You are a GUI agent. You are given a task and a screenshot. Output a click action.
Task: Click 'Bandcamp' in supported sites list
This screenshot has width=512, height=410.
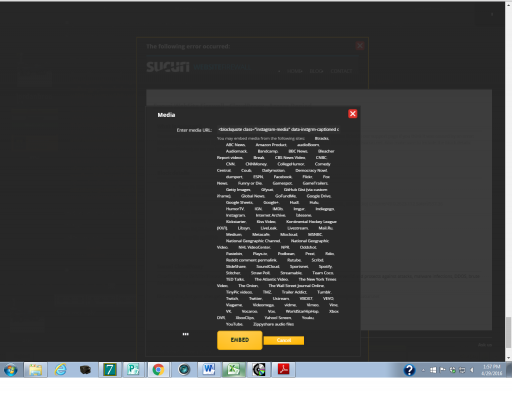tap(268, 151)
